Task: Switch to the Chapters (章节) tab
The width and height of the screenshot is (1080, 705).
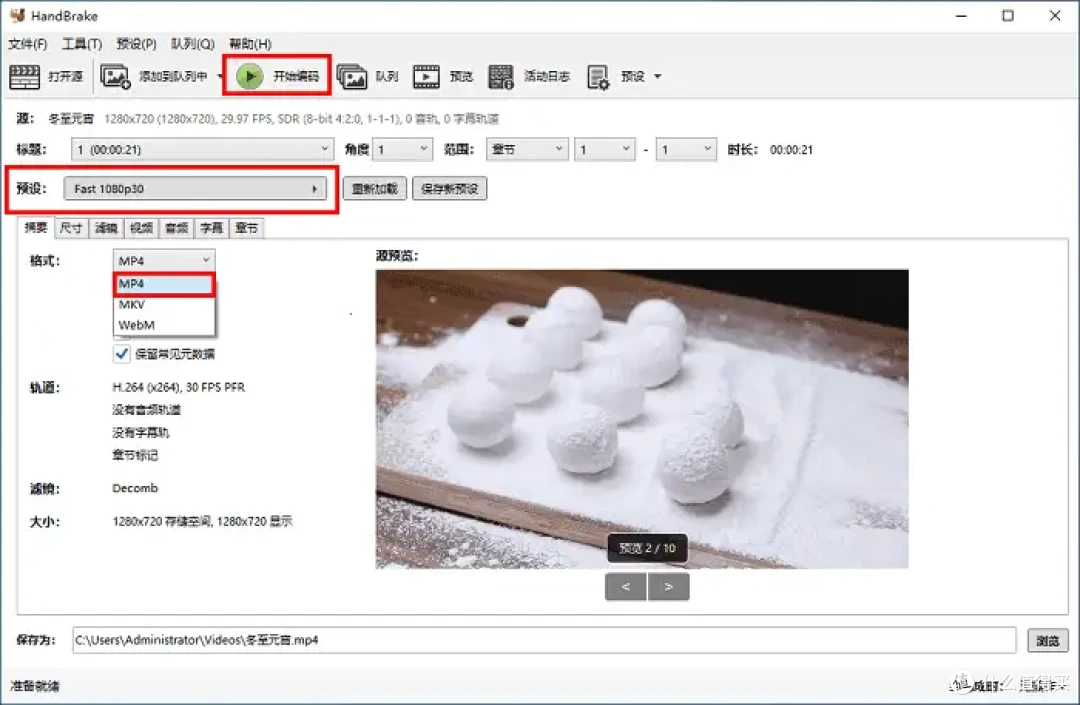Action: 247,228
